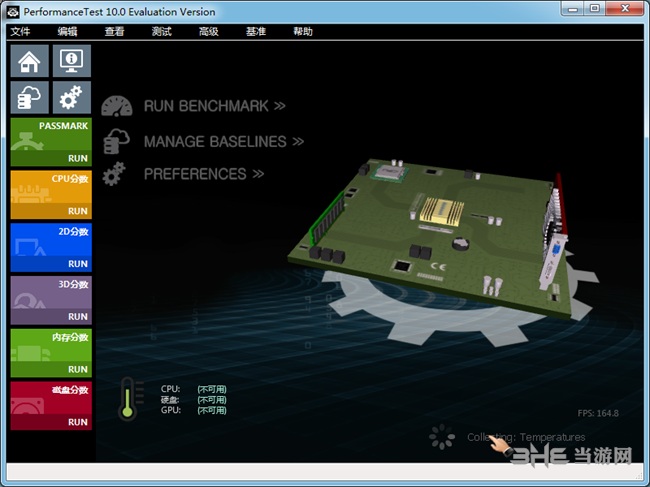This screenshot has height=487, width=650.
Task: Open the System Information monitor icon
Action: tap(72, 61)
